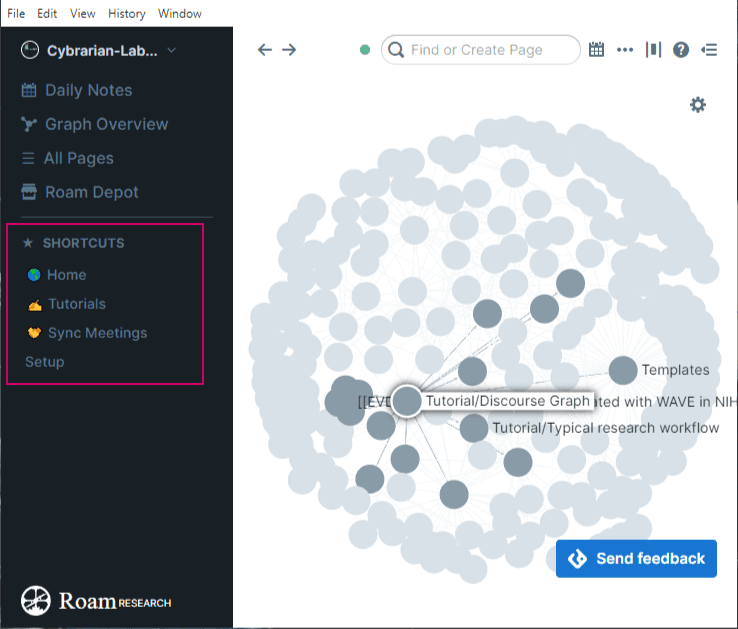Click the green sync status dot
Screen dimensions: 738x629
pyautogui.click(x=365, y=49)
